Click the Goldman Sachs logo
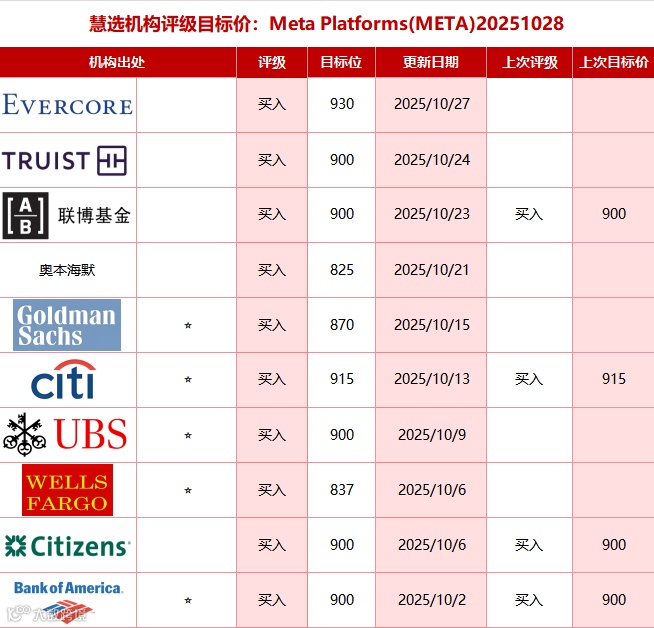This screenshot has height=628, width=654. (67, 325)
